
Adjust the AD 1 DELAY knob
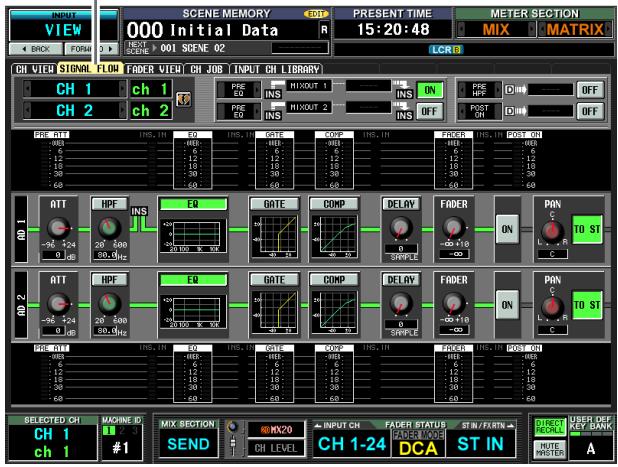[401, 229]
